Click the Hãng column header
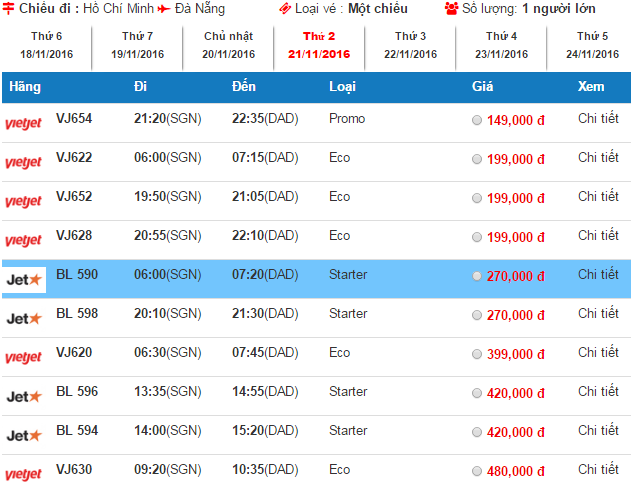The height and width of the screenshot is (493, 631). [x=25, y=87]
